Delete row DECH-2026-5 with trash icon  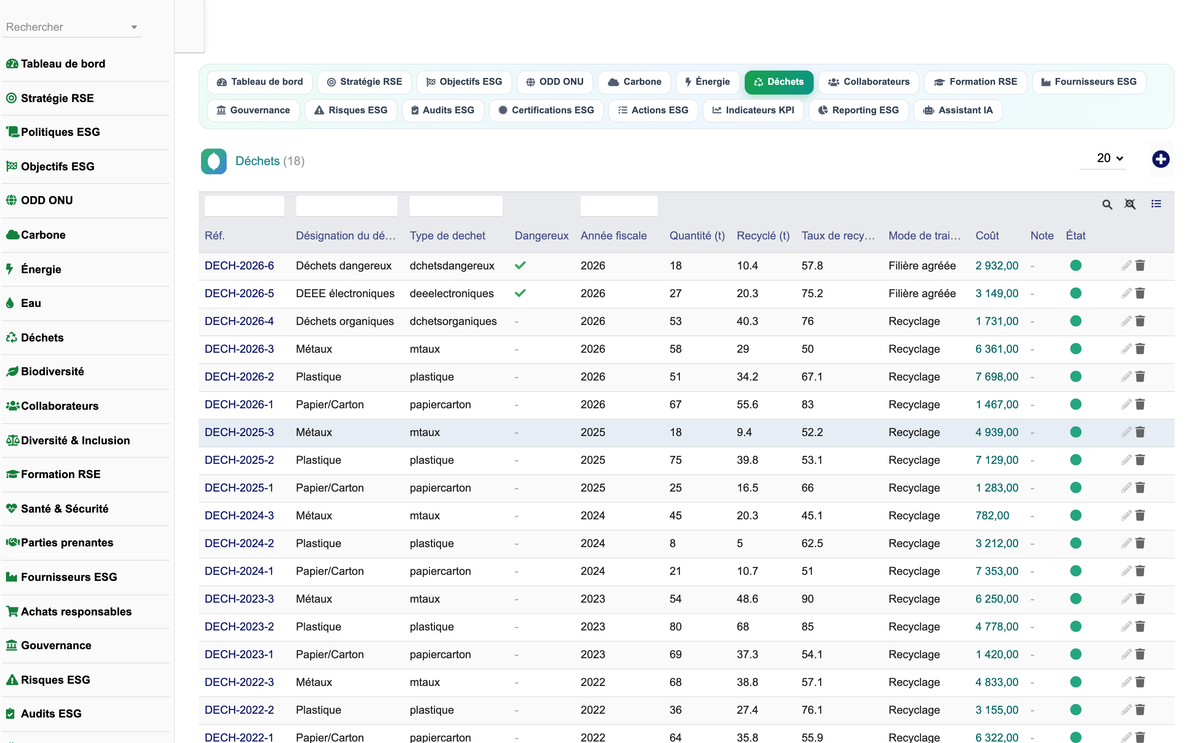point(1140,293)
